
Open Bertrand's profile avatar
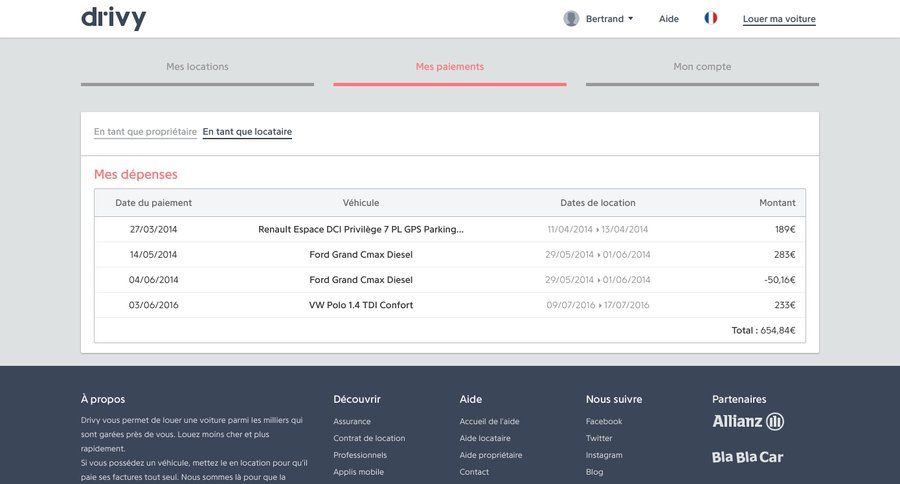571,18
